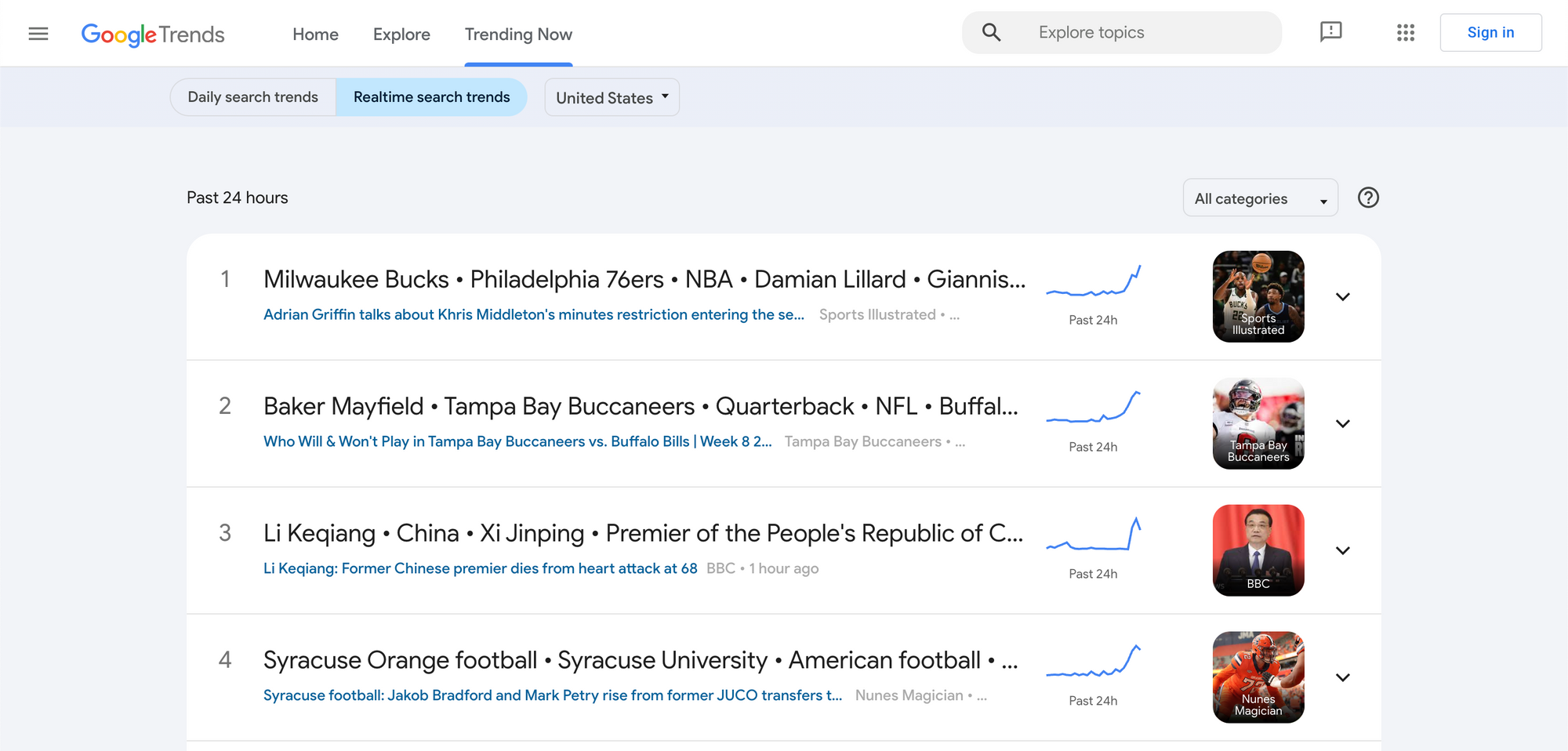
Task: Click the Milwaukee Bucks trend sparkline
Action: click(x=1093, y=281)
